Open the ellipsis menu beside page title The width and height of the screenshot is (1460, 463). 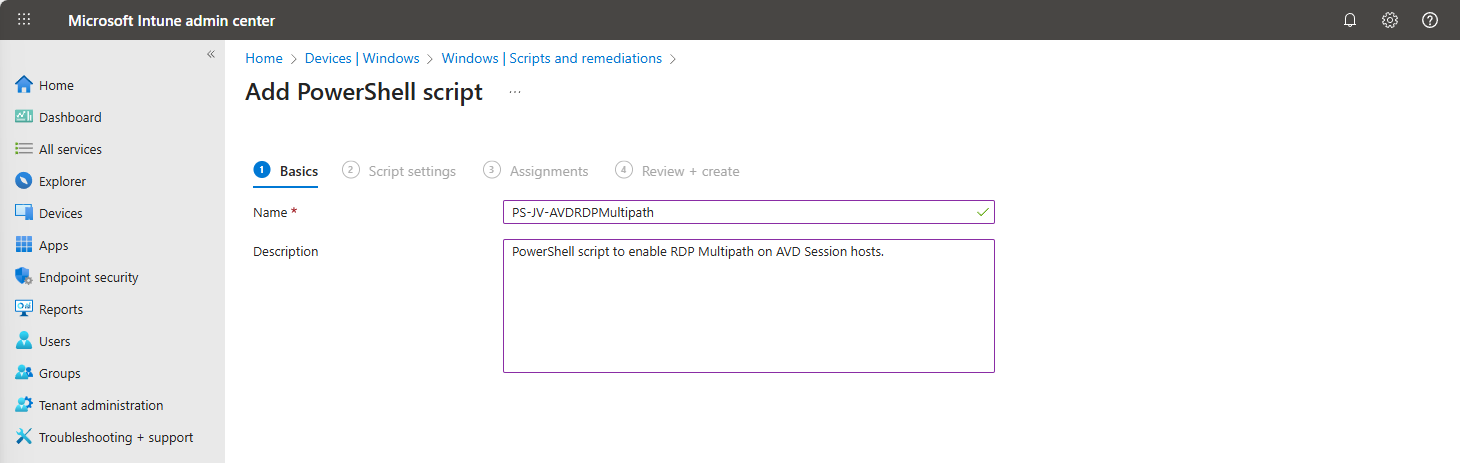click(515, 92)
